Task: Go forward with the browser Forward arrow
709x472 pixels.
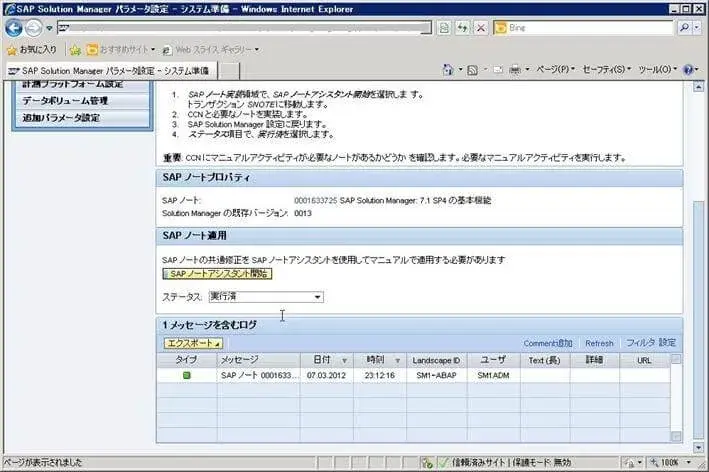Action: click(x=33, y=28)
